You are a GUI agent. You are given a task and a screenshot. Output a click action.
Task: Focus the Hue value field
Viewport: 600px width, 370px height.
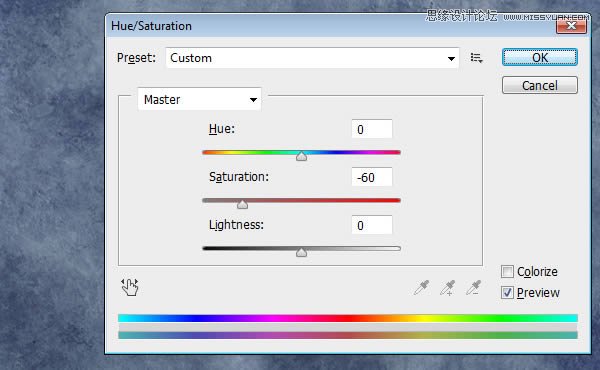click(372, 129)
